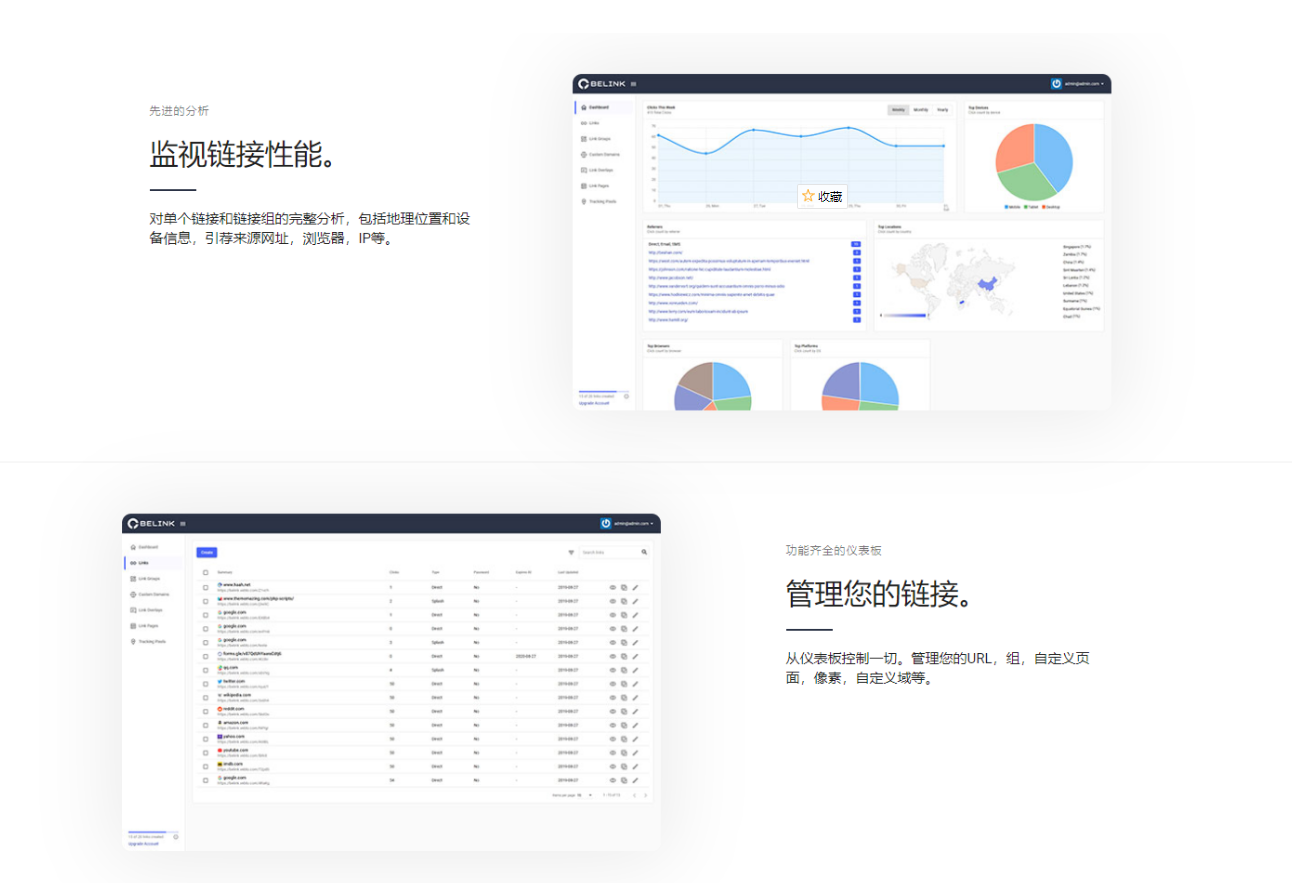Open Custom Domains in the analytics dashboard sidebar

598,154
